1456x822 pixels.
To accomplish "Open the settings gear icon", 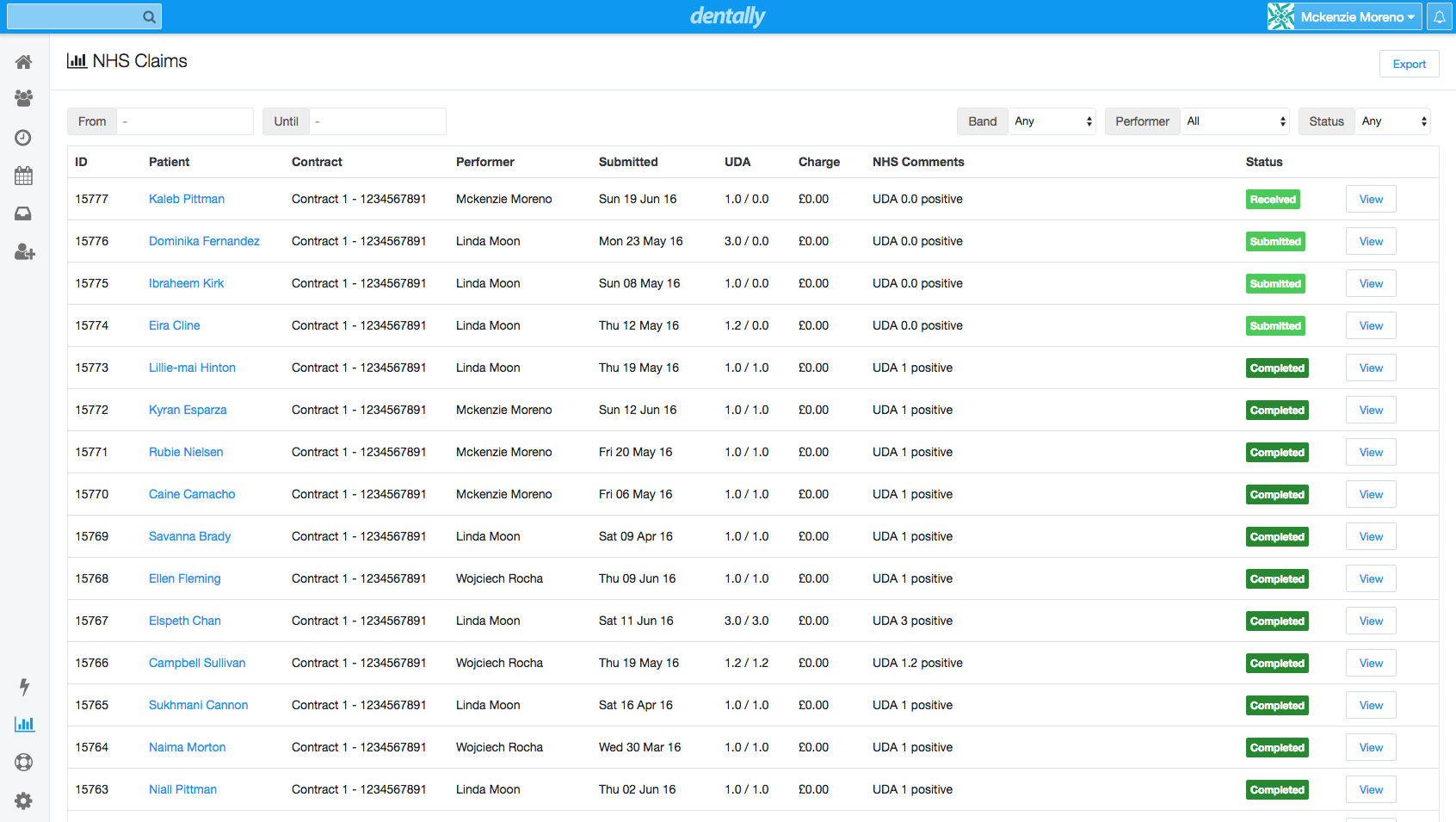I will click(24, 800).
